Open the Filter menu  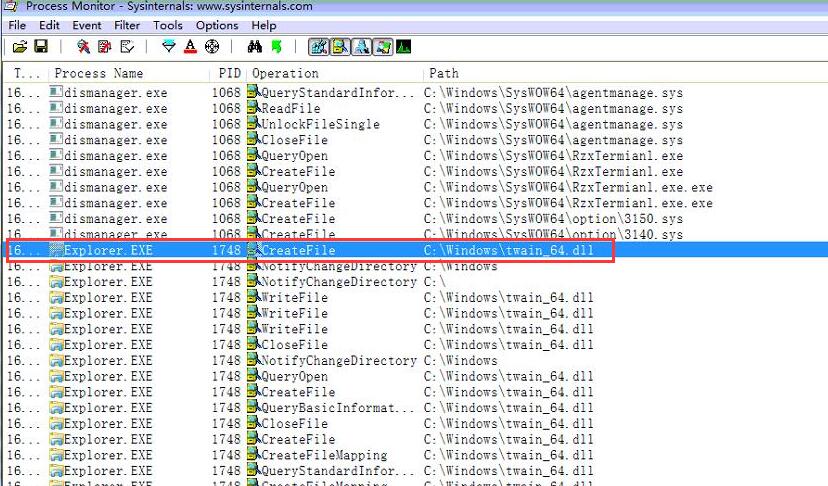point(127,25)
